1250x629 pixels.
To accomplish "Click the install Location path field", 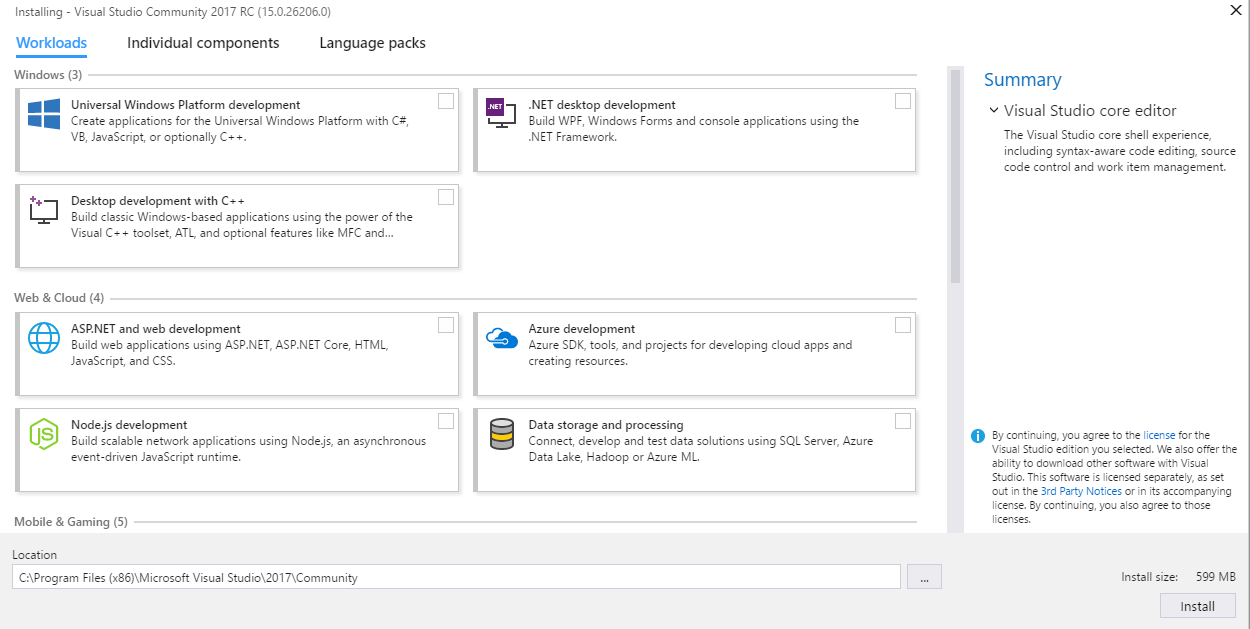I will 457,577.
